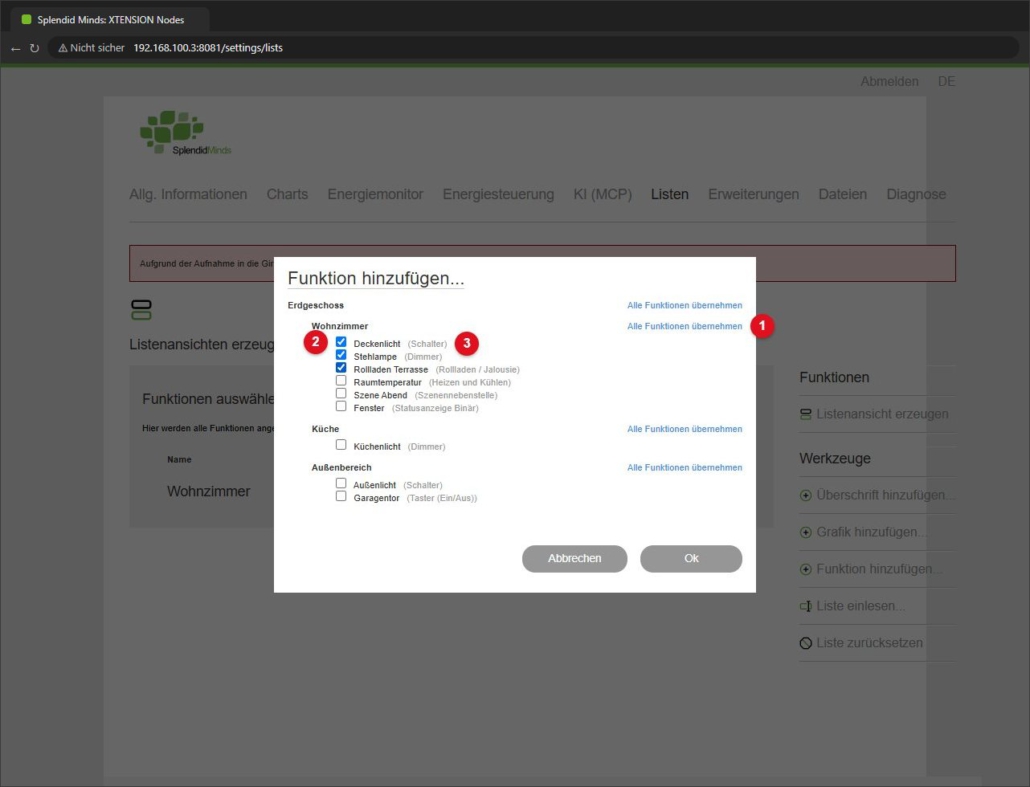
Task: Click Alle Funktionen übernehmen for Wohnzimmer
Action: point(684,326)
